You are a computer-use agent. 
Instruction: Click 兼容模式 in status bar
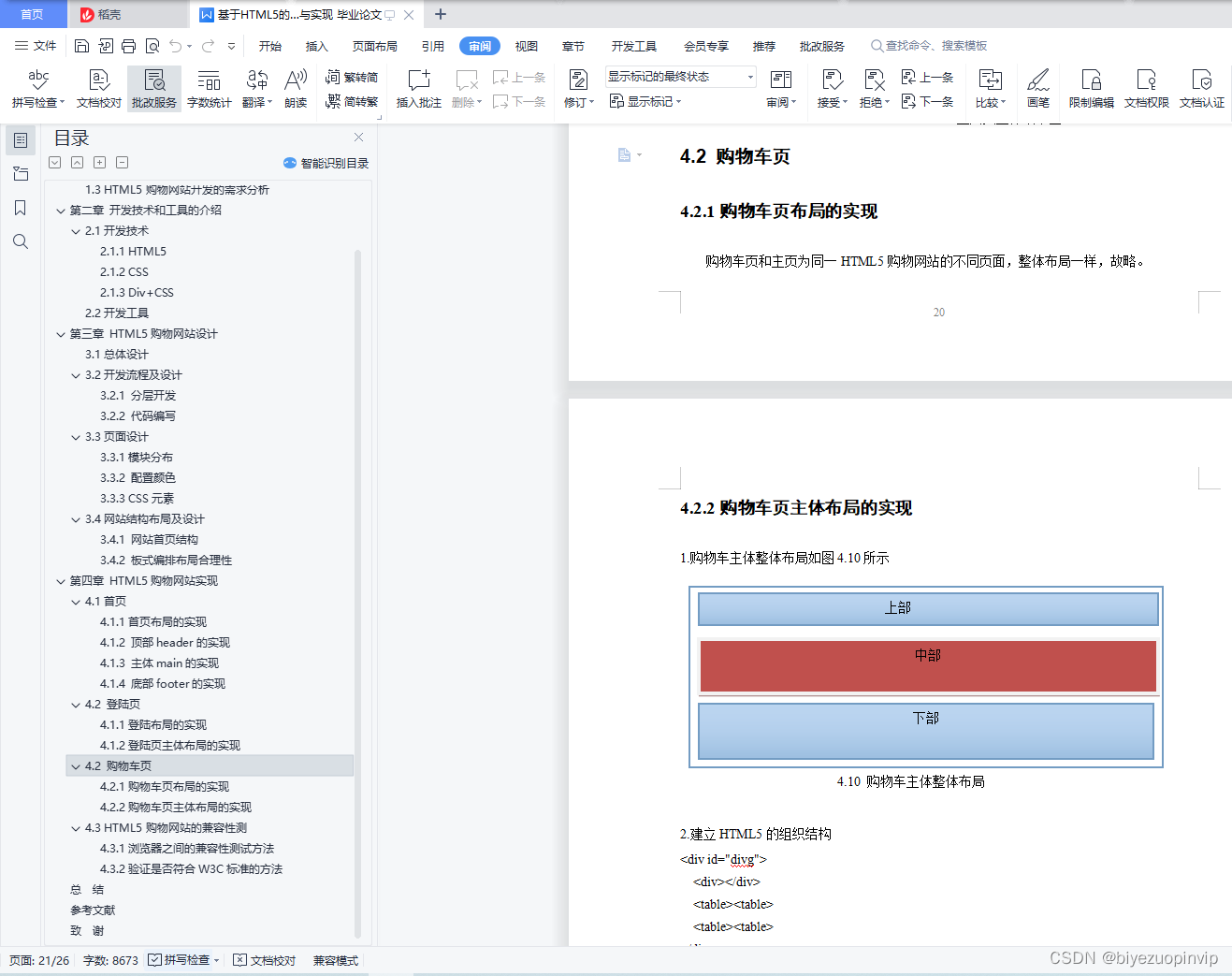[x=336, y=960]
